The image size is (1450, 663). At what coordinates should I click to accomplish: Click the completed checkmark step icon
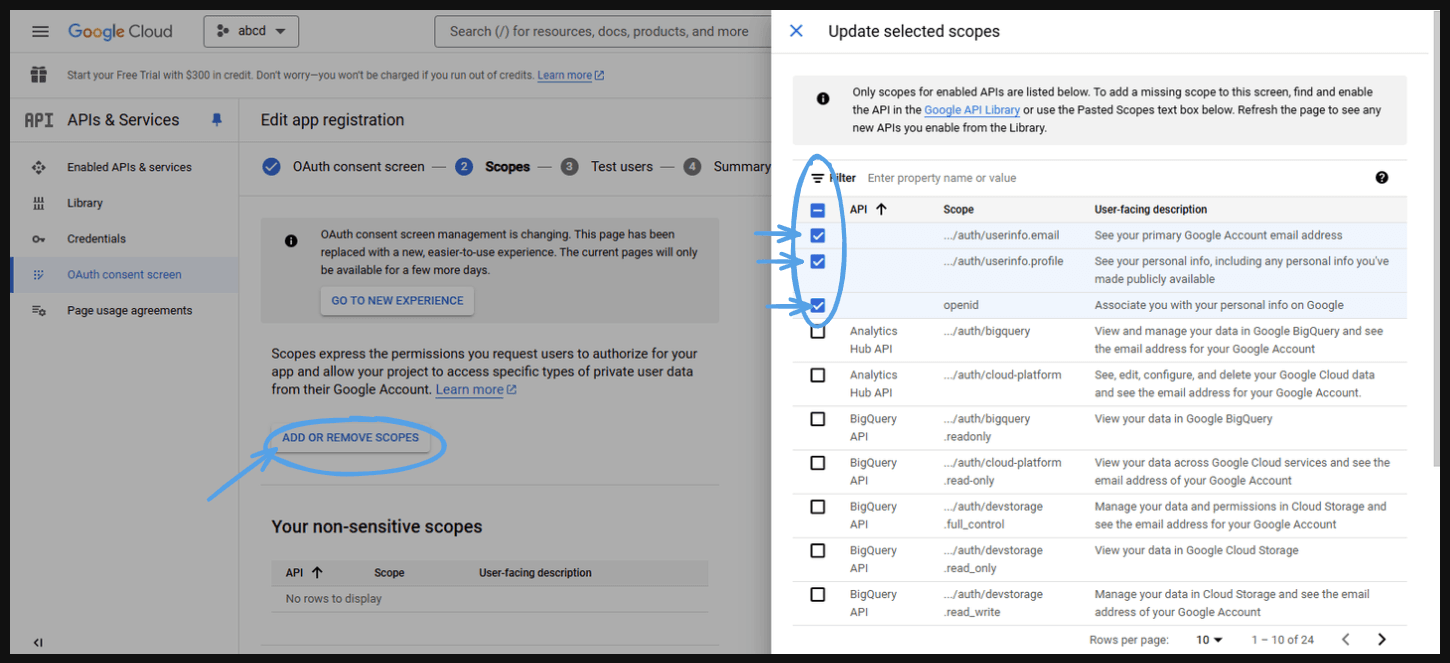[271, 167]
